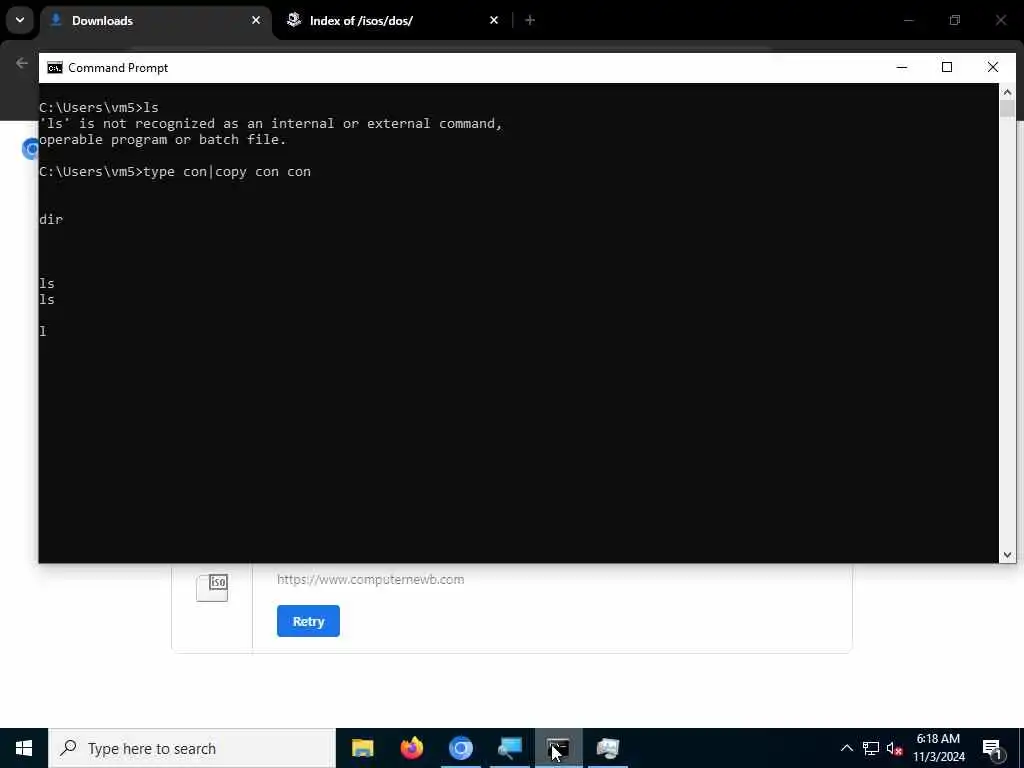The height and width of the screenshot is (768, 1024).
Task: Open the last taskbar computer app icon
Action: [607, 748]
